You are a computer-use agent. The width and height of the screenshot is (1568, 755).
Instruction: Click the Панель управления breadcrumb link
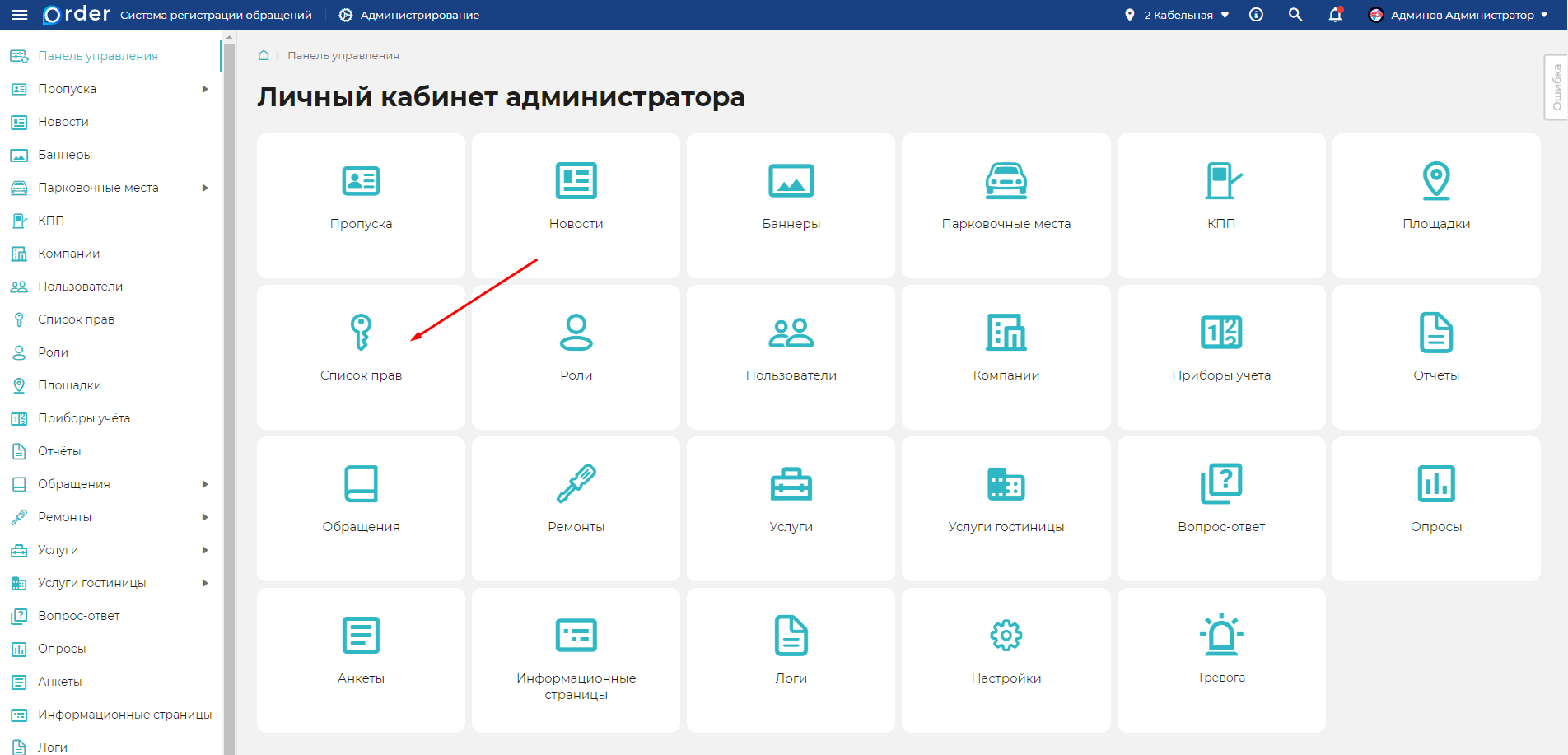(x=343, y=55)
